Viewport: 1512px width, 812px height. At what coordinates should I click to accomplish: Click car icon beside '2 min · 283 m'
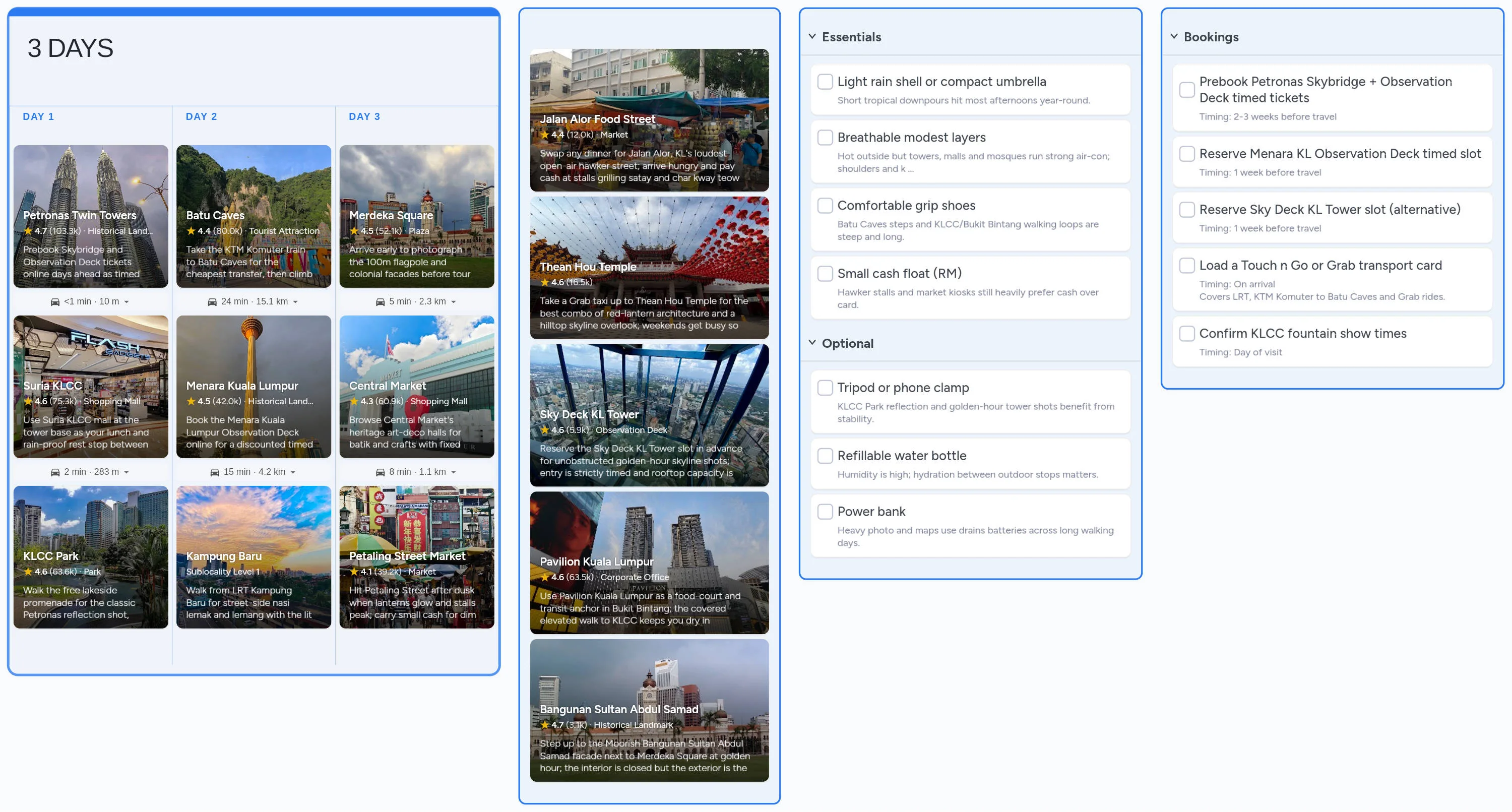click(x=55, y=472)
